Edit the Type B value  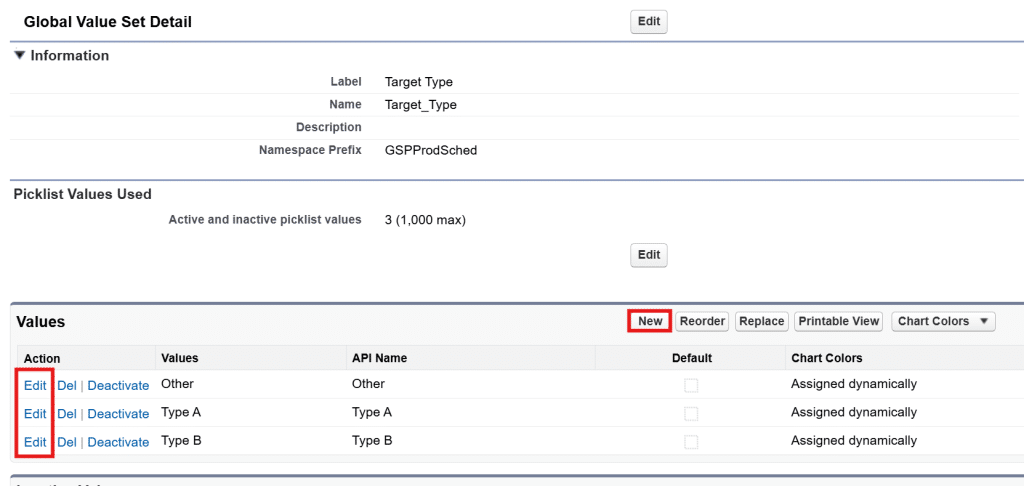point(35,442)
